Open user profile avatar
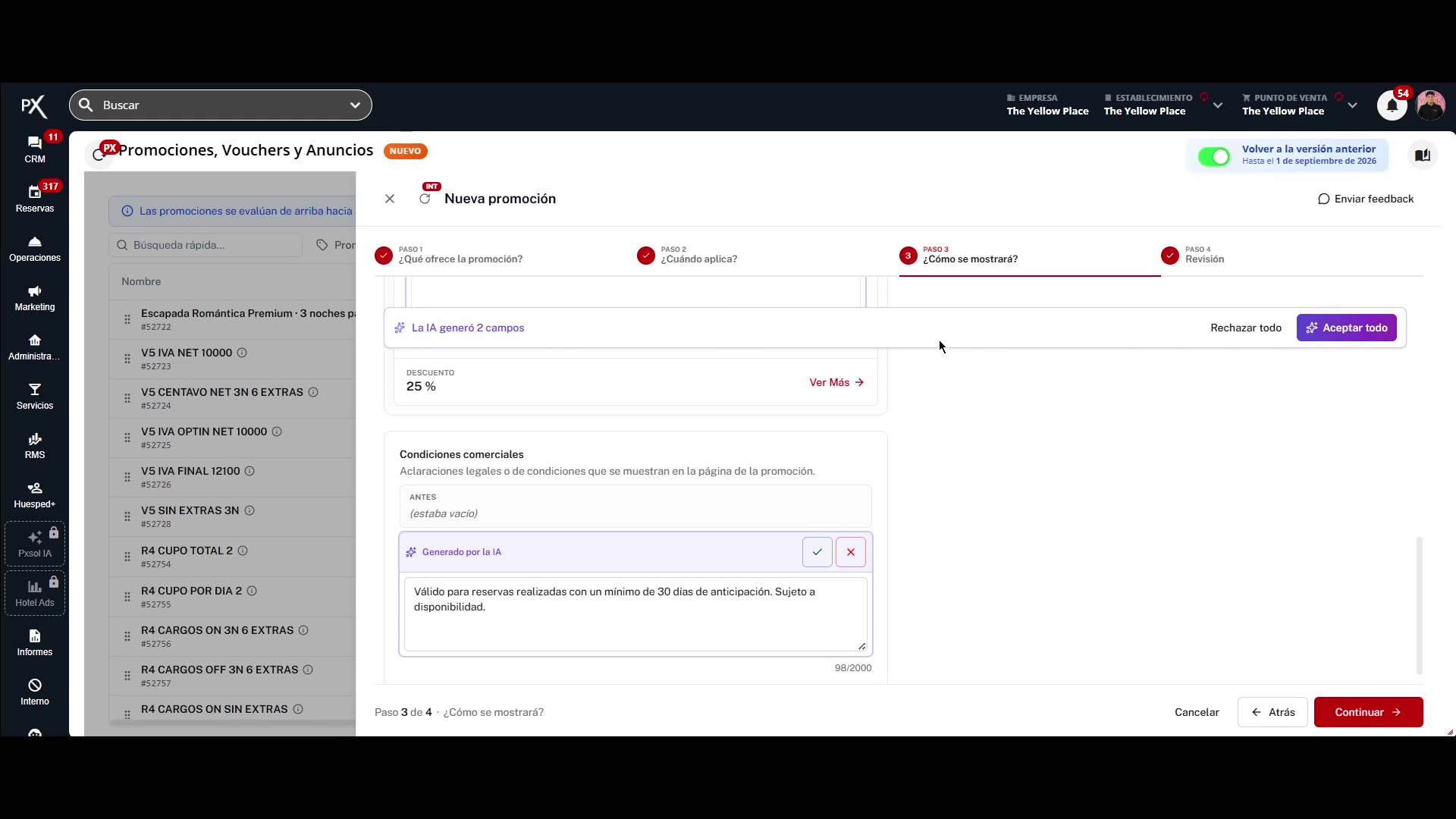1456x819 pixels. coord(1430,105)
